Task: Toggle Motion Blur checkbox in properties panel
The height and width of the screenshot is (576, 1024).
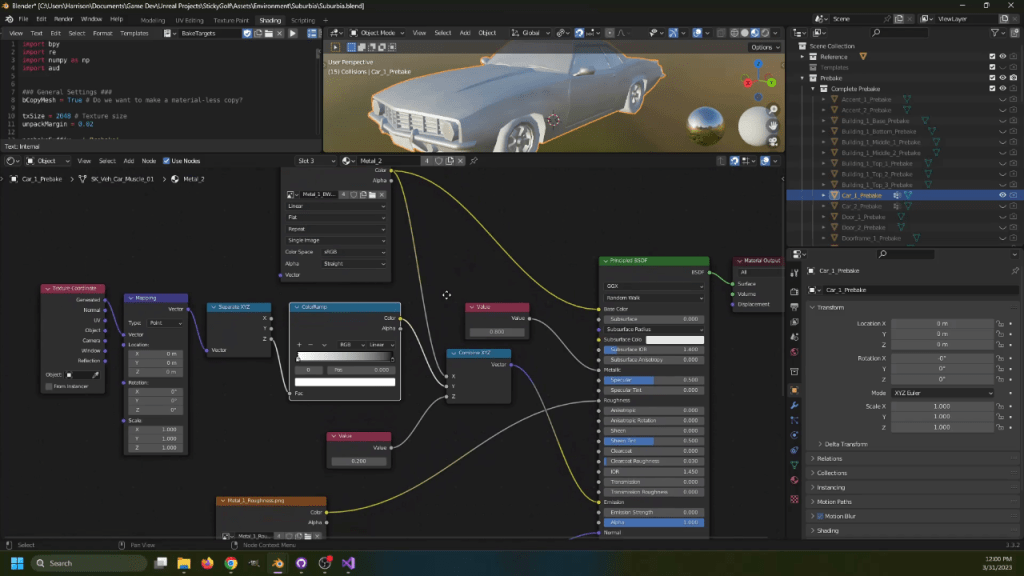Action: (x=822, y=516)
